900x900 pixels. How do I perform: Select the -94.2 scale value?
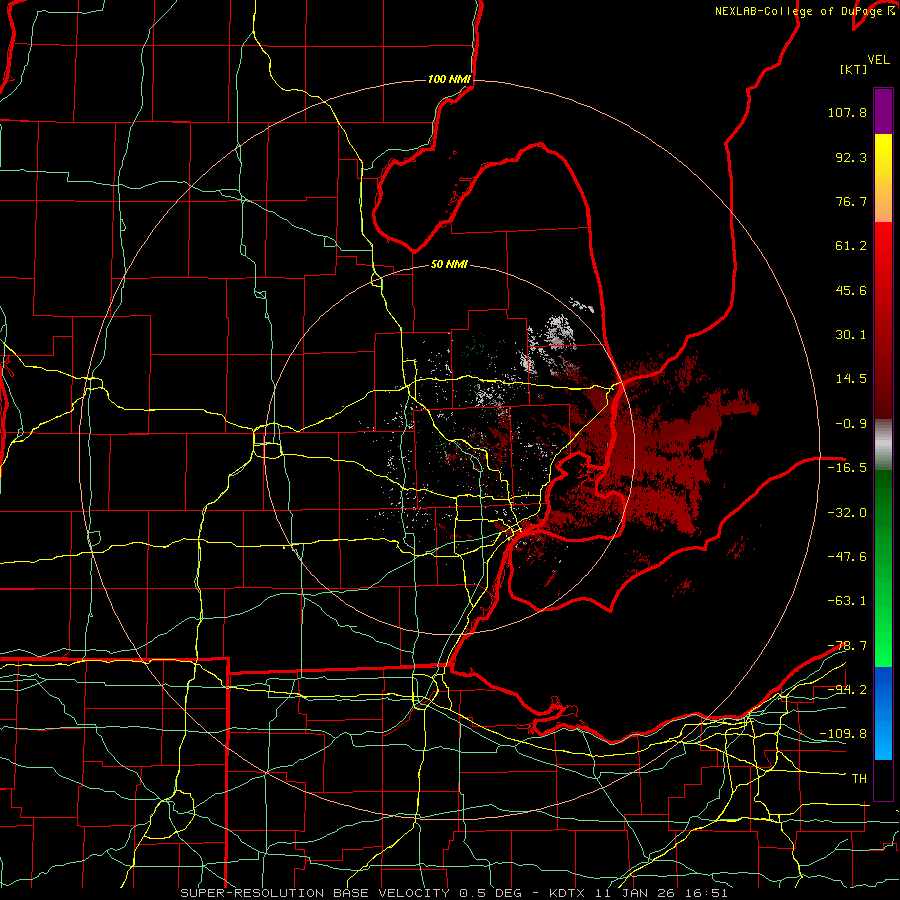coord(847,690)
